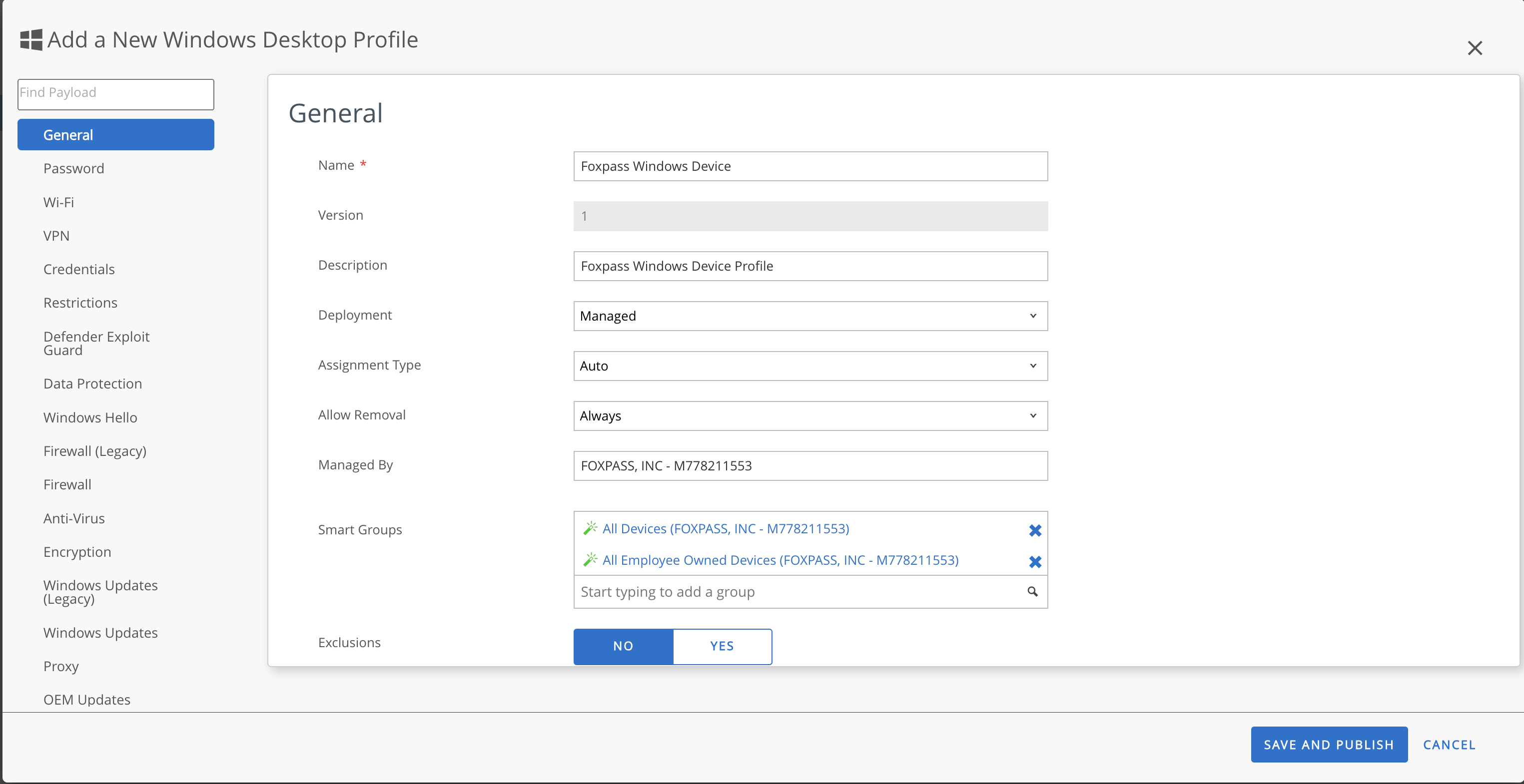Viewport: 1524px width, 784px height.
Task: Open the All Employee Owned Devices link
Action: 780,560
